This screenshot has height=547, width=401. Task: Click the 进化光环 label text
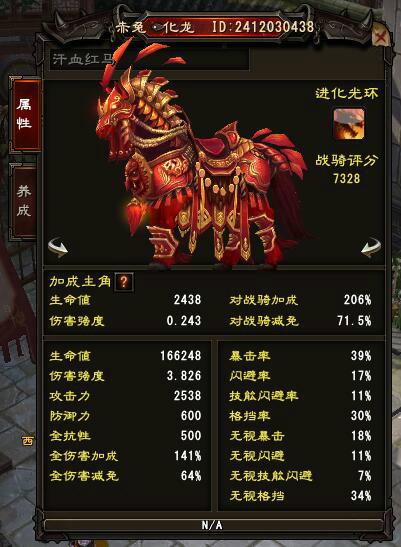[347, 93]
